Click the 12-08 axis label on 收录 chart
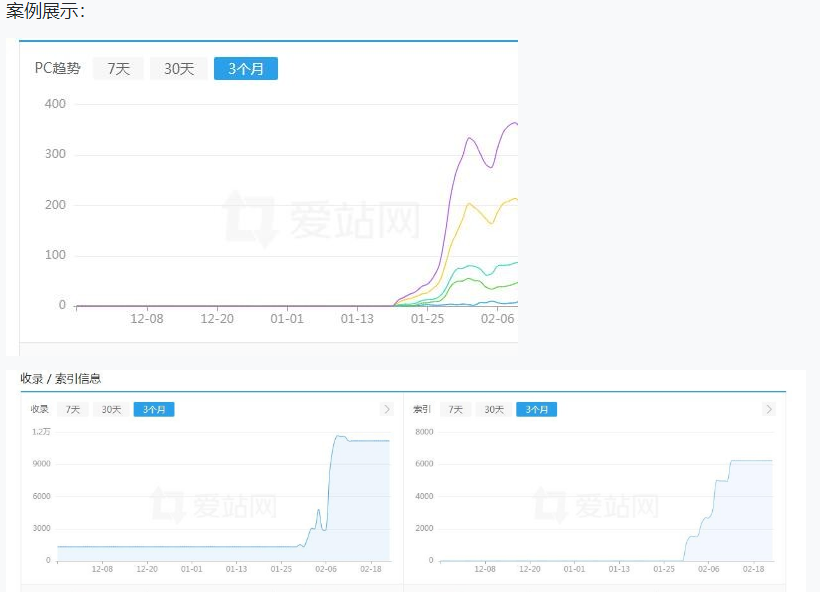820x592 pixels. tap(103, 568)
